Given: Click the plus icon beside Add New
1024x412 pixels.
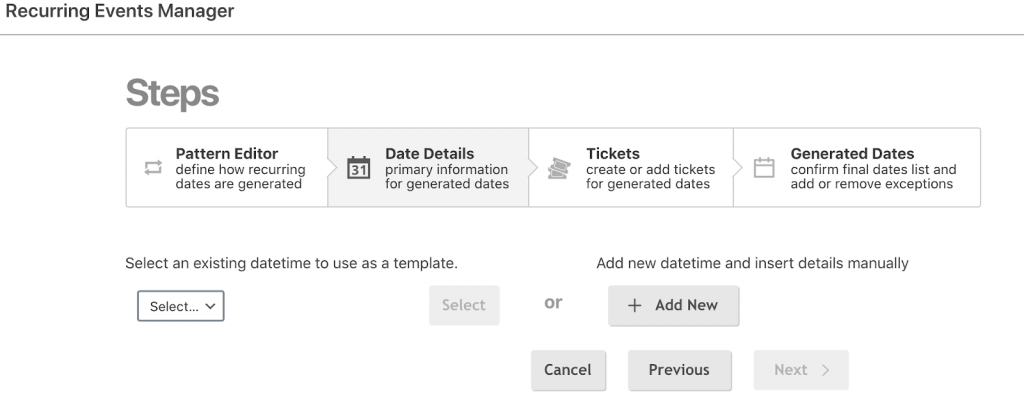Looking at the screenshot, I should pos(634,306).
